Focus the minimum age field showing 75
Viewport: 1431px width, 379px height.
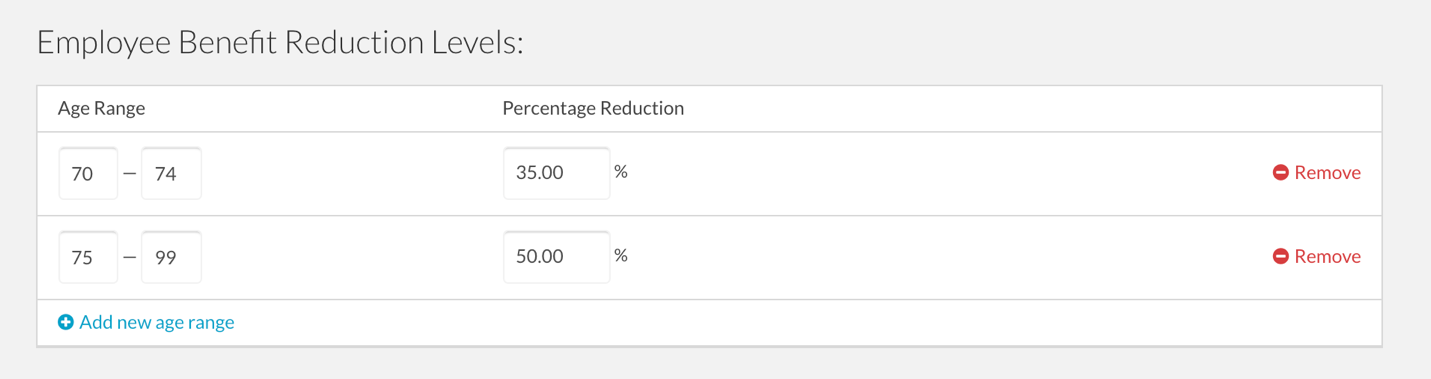88,257
